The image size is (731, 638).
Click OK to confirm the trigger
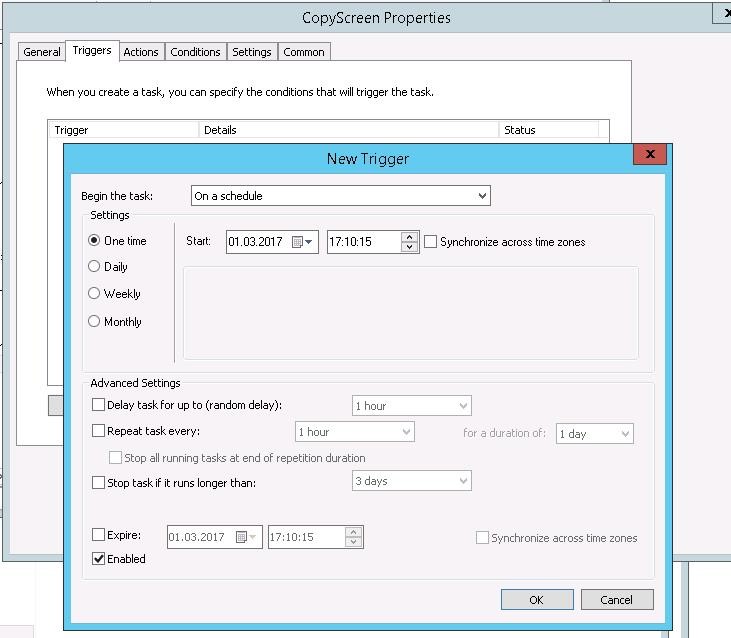click(x=537, y=600)
